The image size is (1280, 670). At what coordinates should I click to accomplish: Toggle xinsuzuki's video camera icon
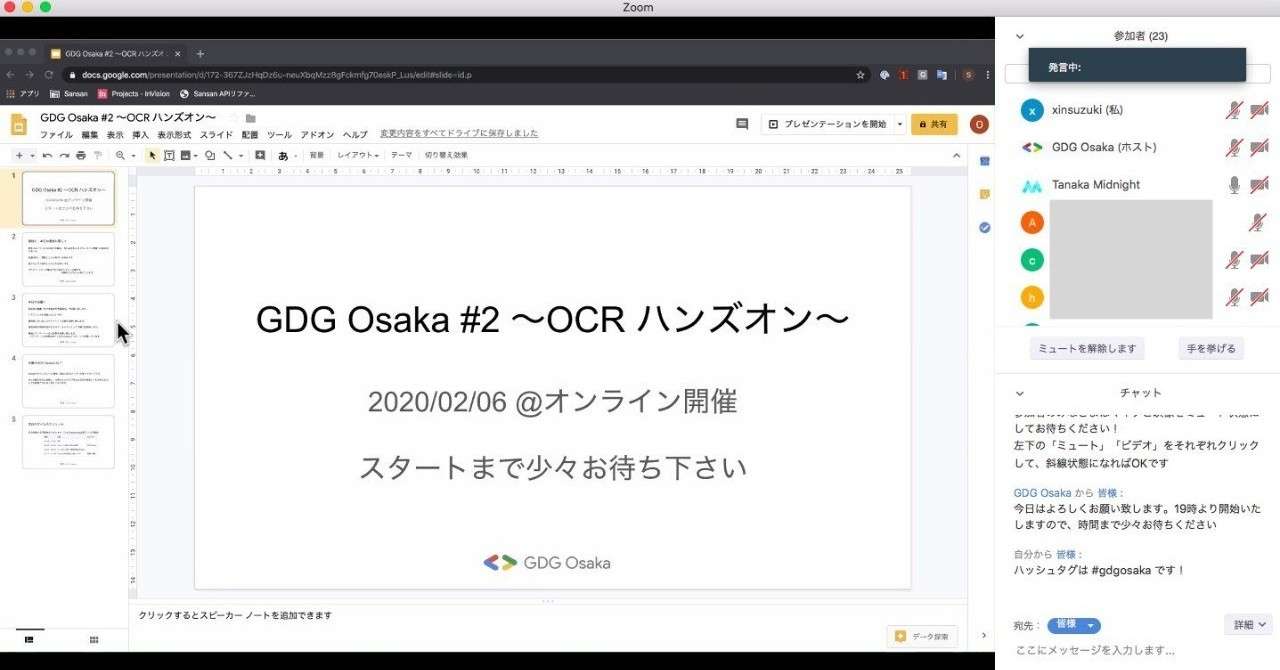coord(1259,110)
